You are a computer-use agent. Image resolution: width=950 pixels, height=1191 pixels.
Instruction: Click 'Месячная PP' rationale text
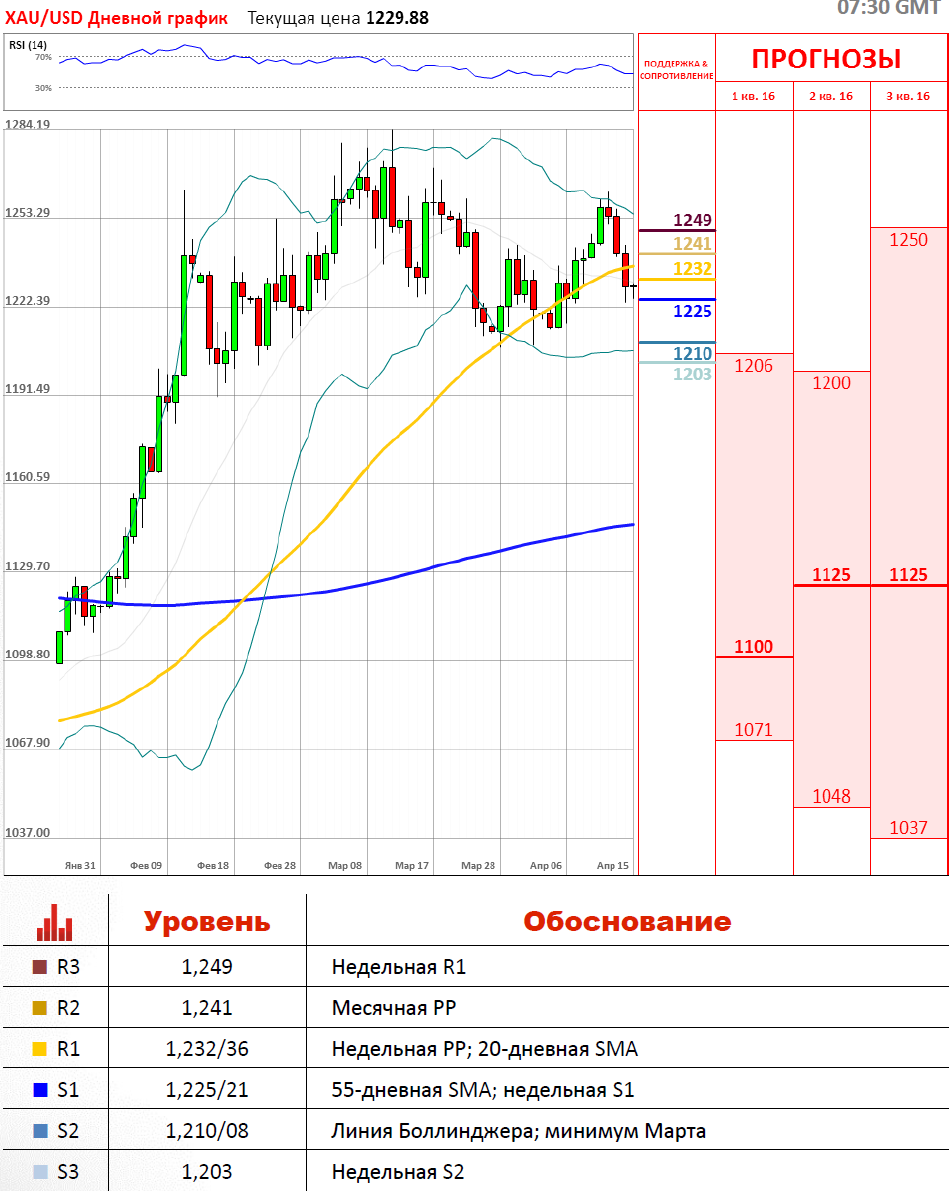tap(394, 1008)
